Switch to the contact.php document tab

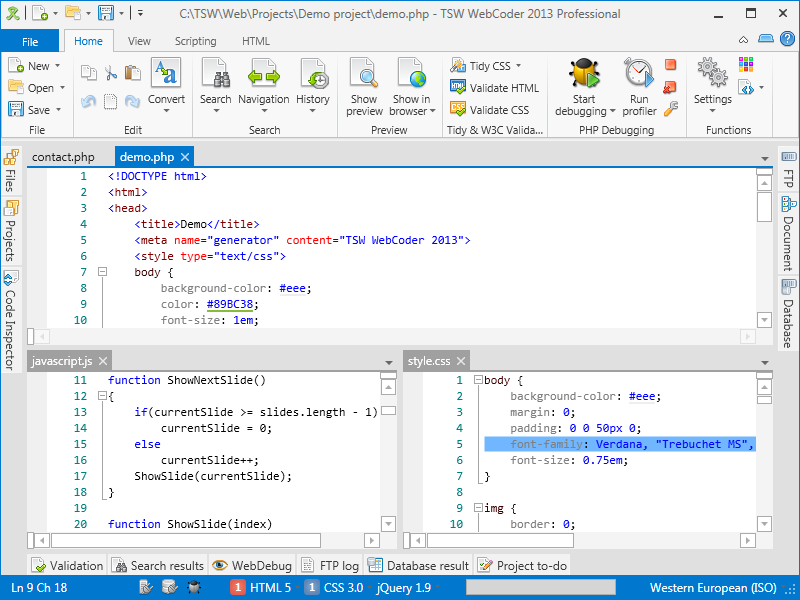63,157
